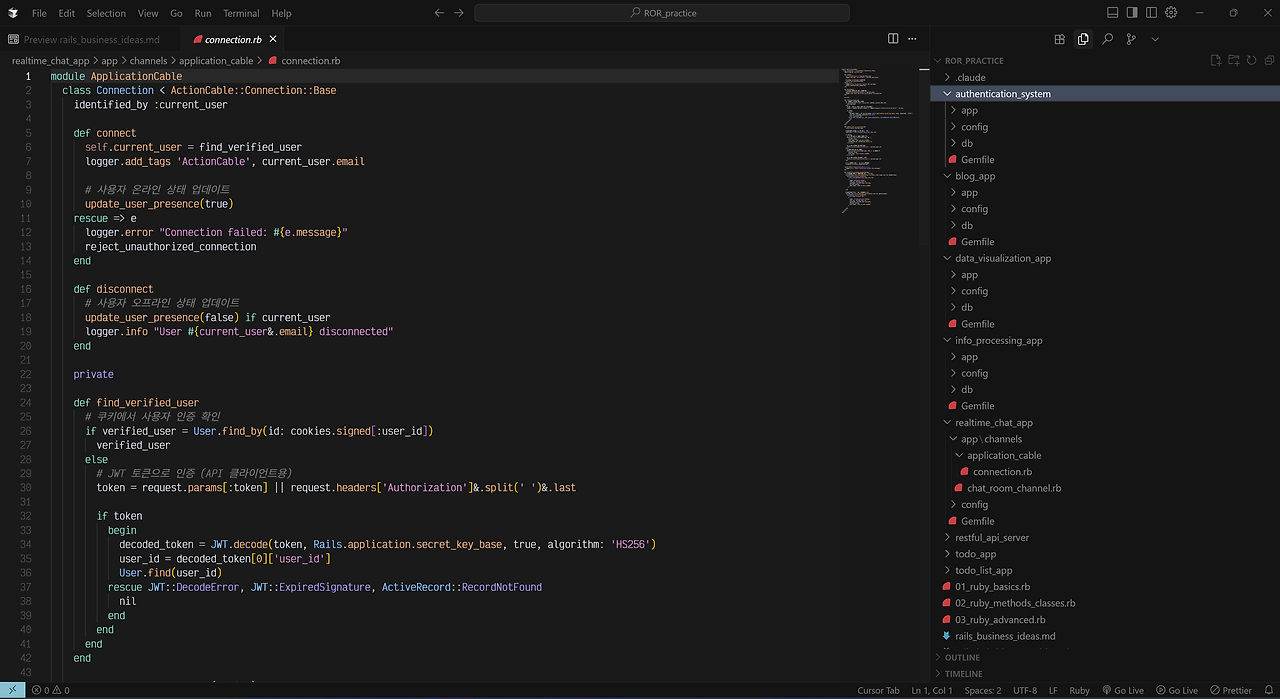Image resolution: width=1280 pixels, height=699 pixels.
Task: Click realtime_chat_app in the breadcrumb
Action: click(x=51, y=61)
